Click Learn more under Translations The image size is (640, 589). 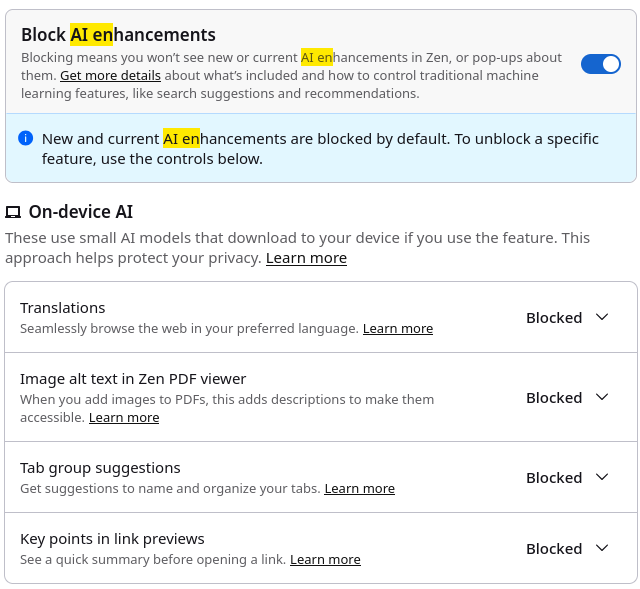click(398, 329)
